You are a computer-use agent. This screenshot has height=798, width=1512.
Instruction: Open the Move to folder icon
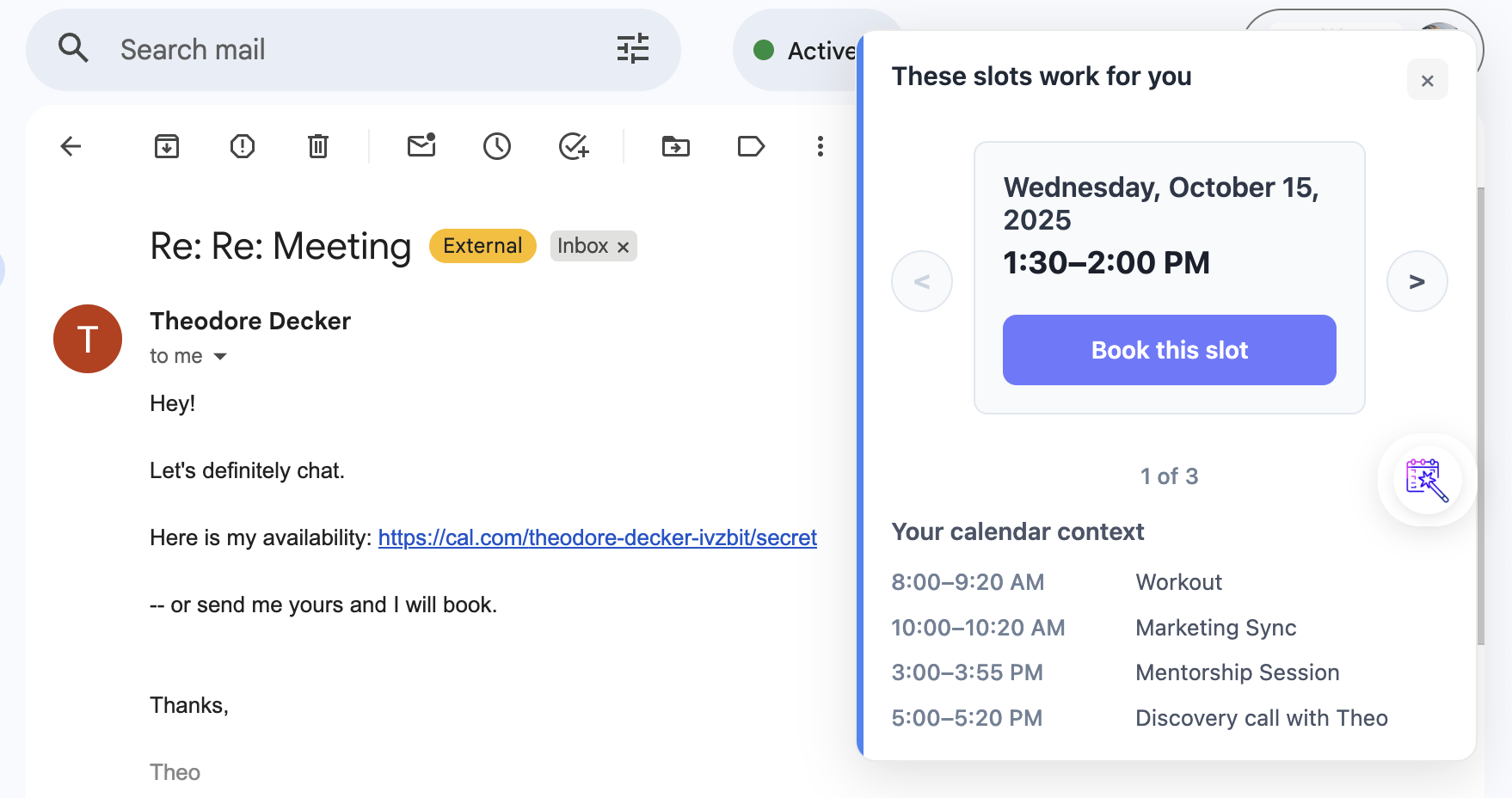click(x=676, y=146)
